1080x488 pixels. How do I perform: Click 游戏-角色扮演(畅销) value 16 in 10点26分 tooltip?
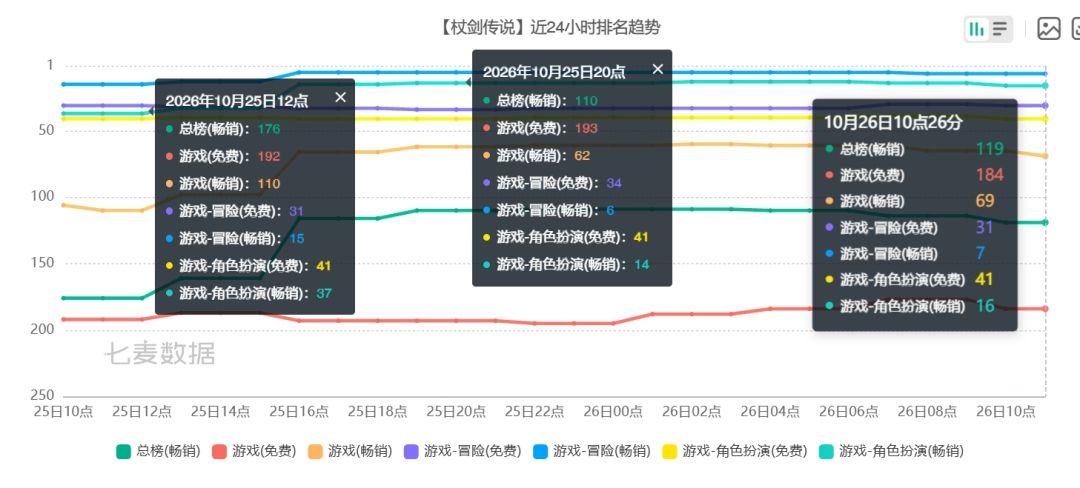tap(986, 306)
